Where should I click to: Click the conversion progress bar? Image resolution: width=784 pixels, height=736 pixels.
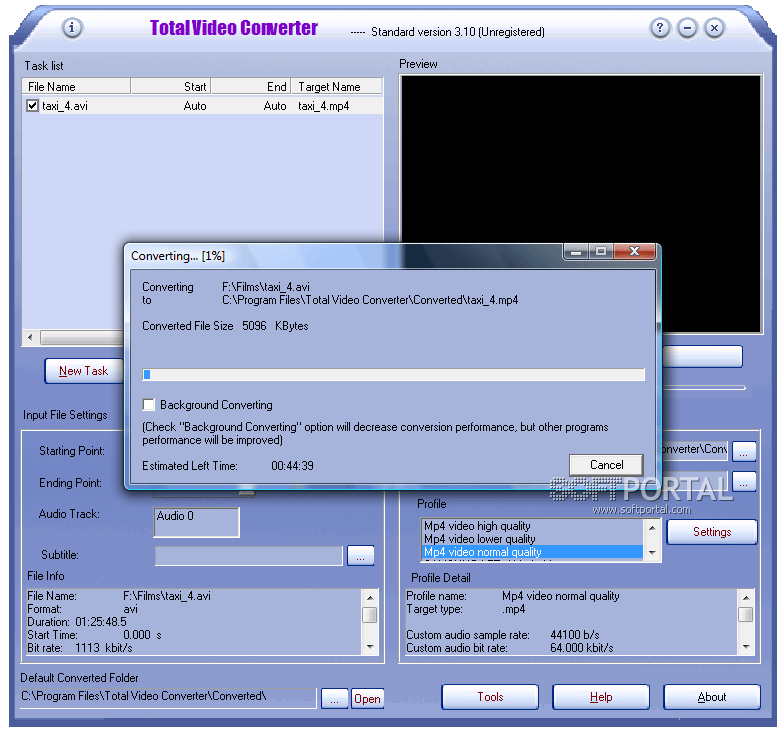pos(394,374)
